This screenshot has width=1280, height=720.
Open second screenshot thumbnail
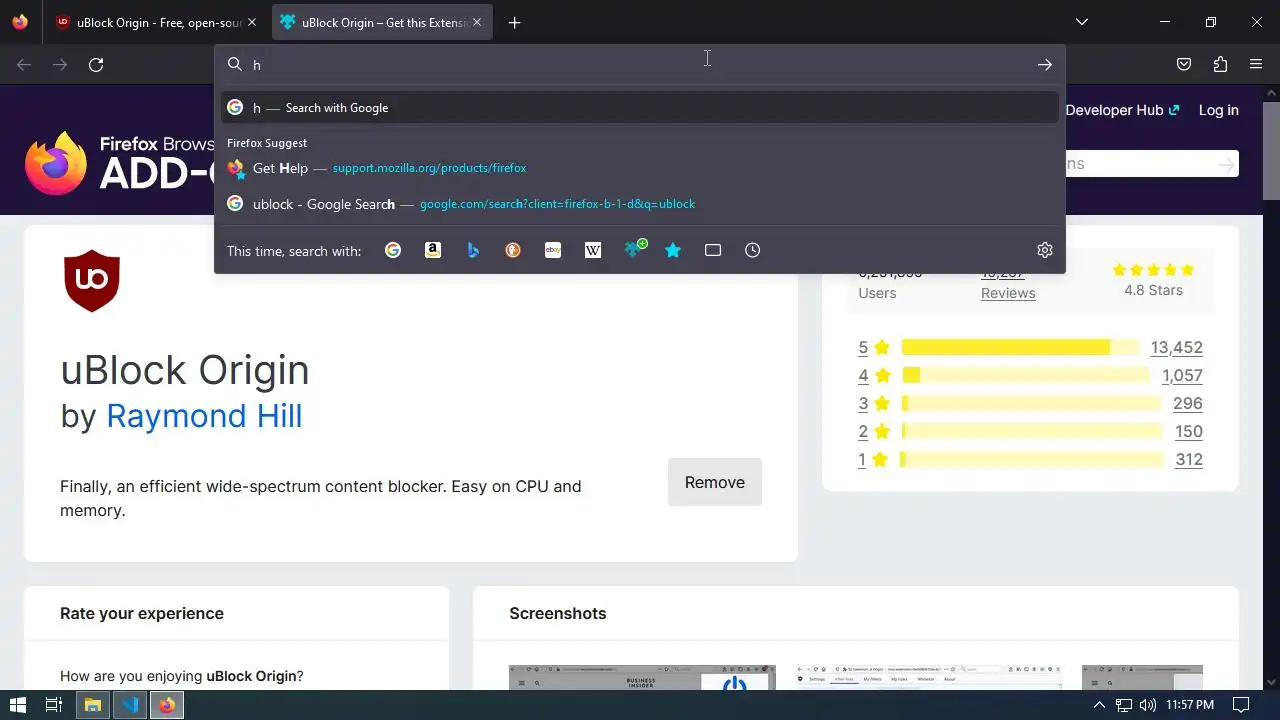coord(929,677)
